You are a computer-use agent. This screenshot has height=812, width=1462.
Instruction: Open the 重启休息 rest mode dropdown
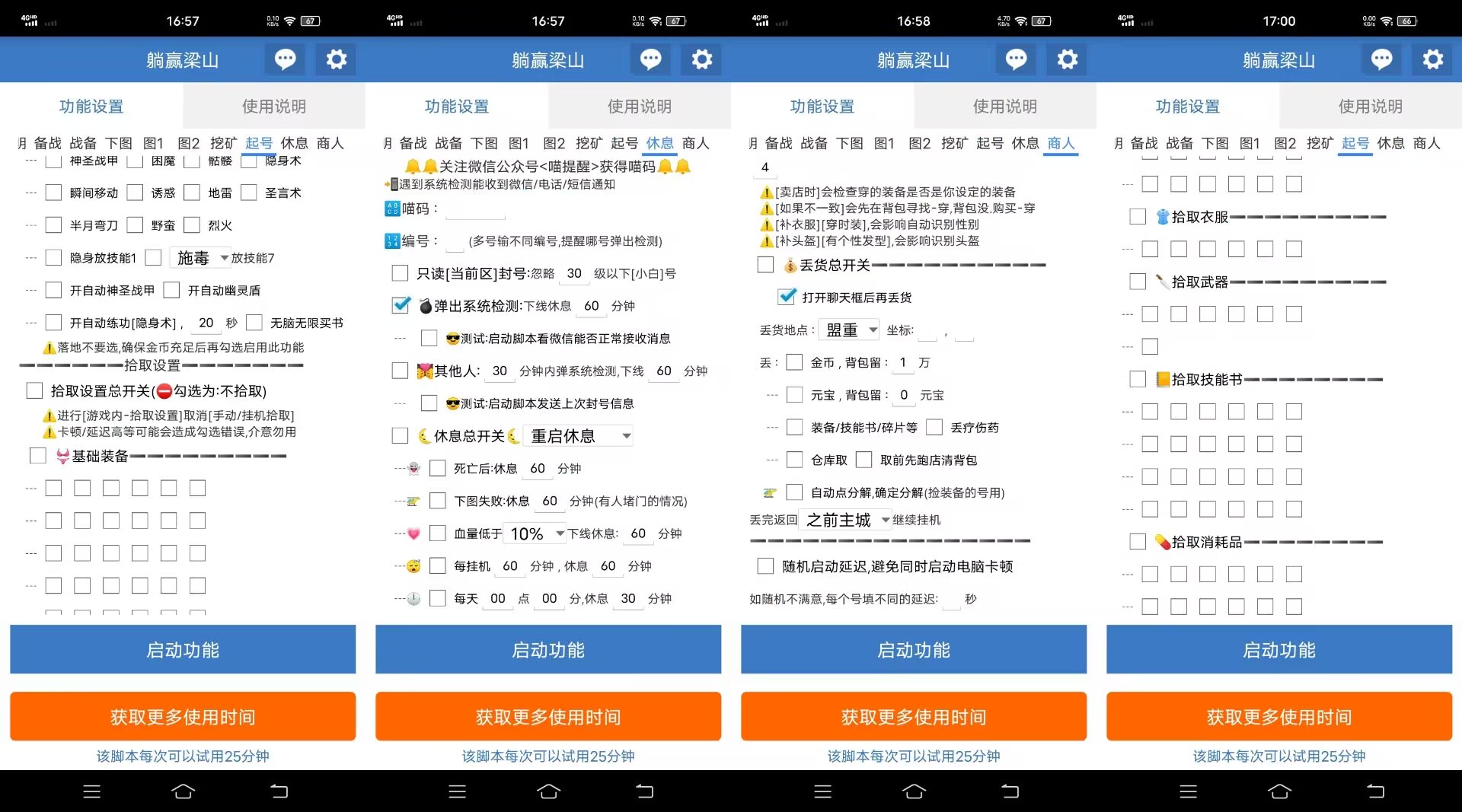(x=579, y=435)
